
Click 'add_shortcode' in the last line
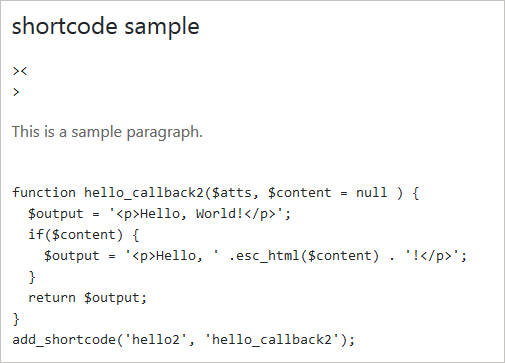[64, 340]
